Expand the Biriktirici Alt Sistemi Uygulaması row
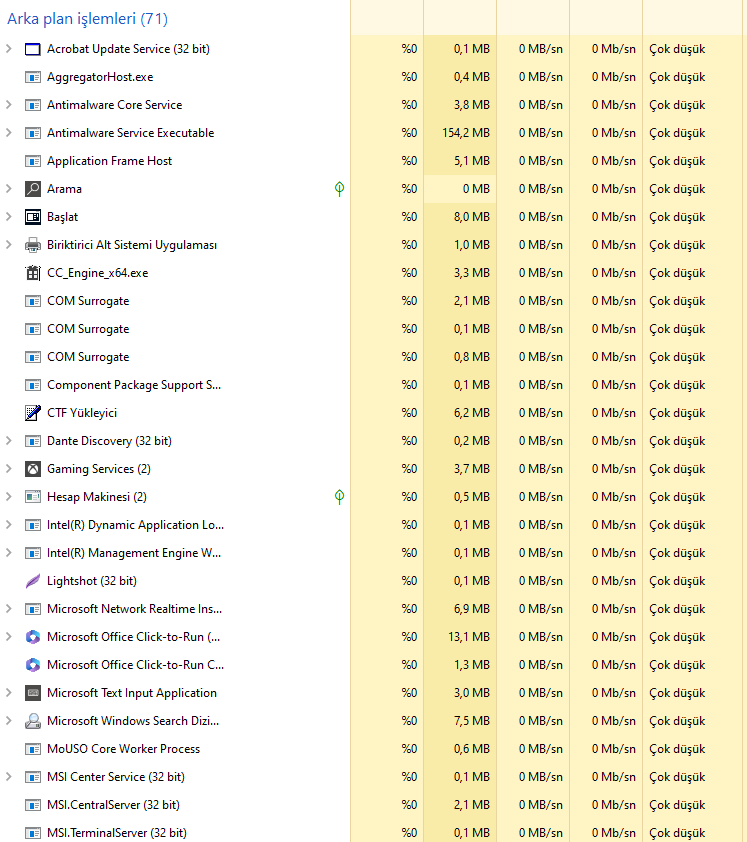Image resolution: width=747 pixels, height=842 pixels. pyautogui.click(x=9, y=245)
